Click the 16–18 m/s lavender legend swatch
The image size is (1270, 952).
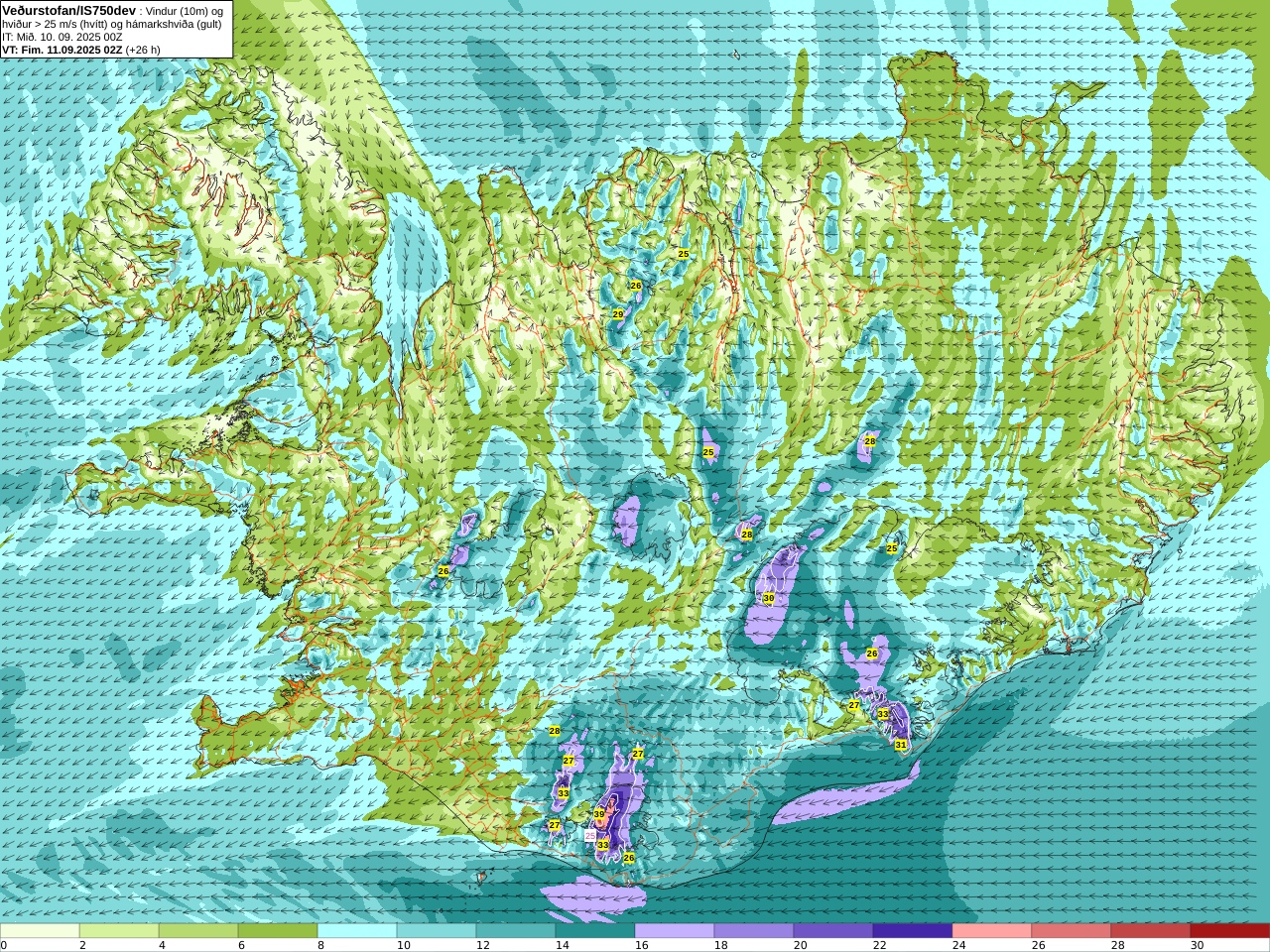point(675,931)
